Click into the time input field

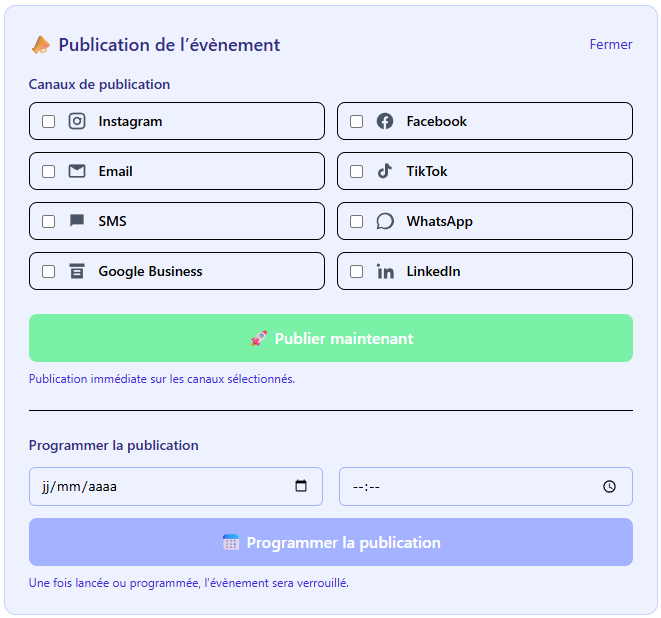tap(460, 487)
